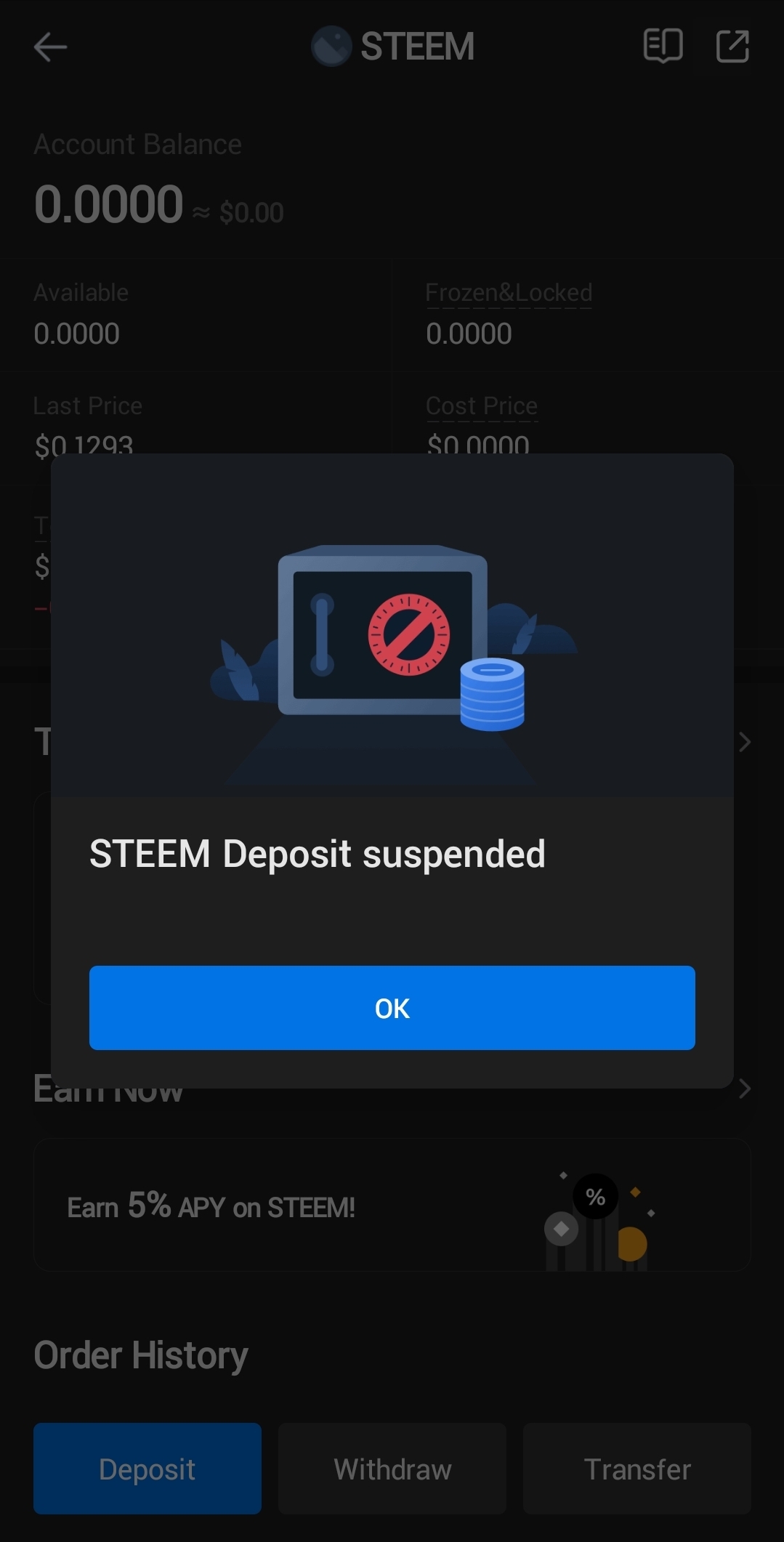Tap the STEEM Deposit suspended message

[318, 854]
